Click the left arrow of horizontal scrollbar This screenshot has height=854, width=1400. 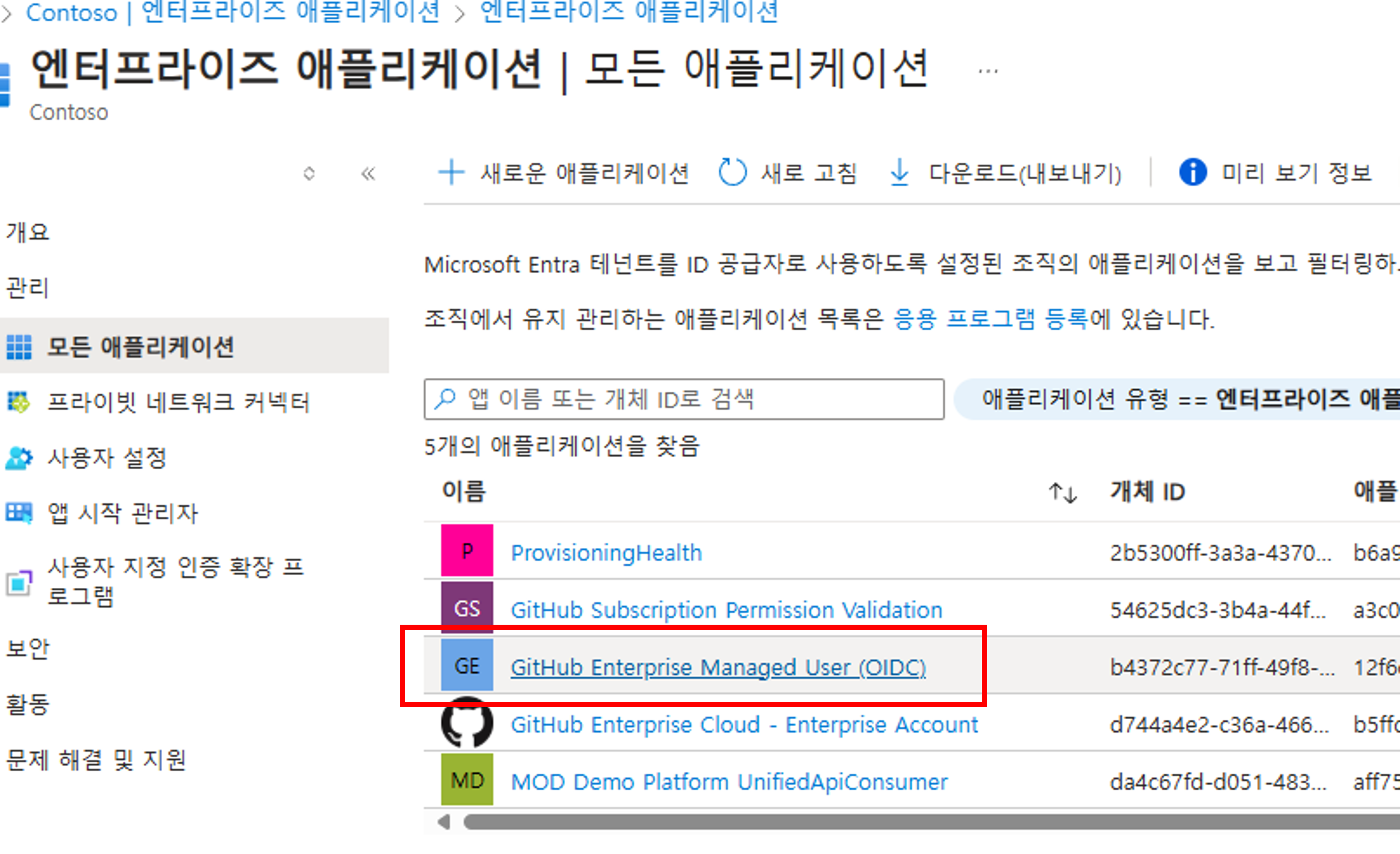tap(444, 822)
